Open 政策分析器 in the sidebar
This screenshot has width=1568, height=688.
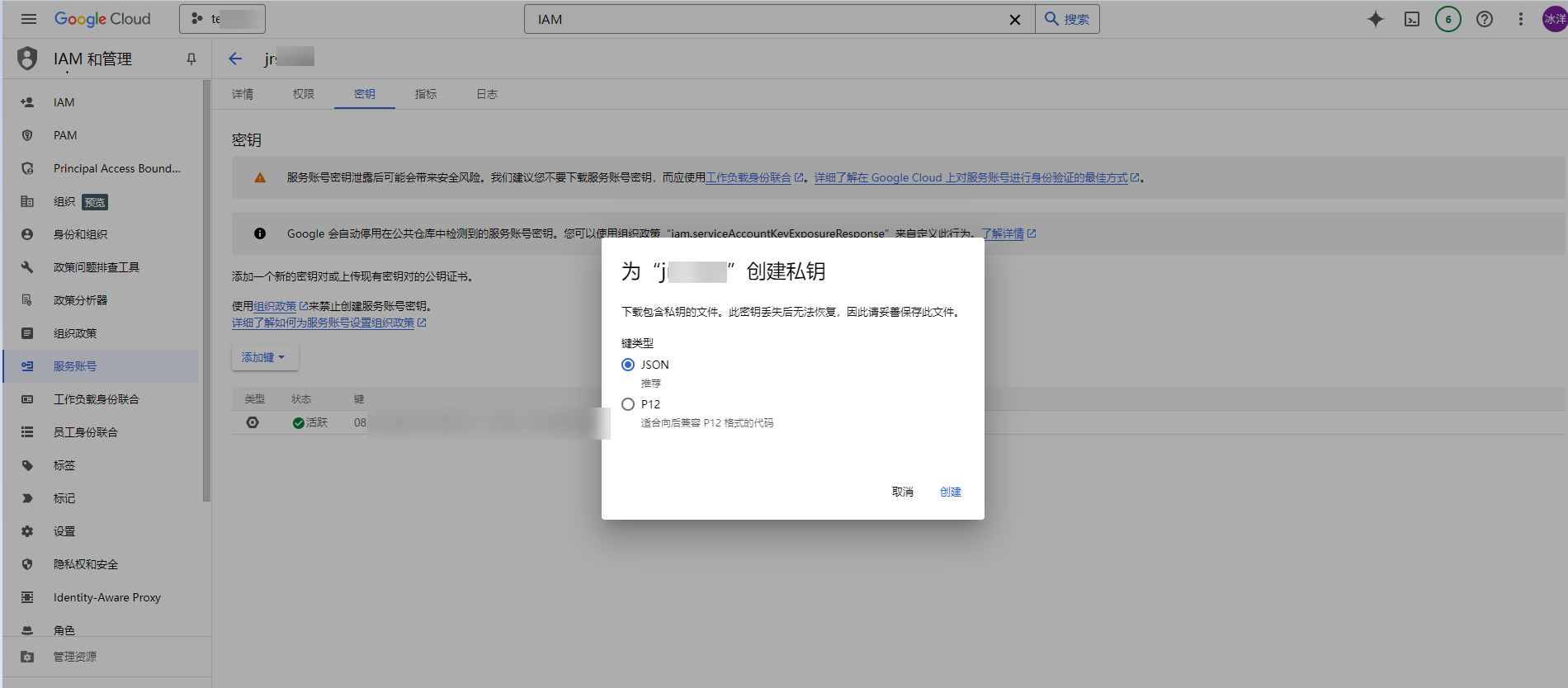pos(102,300)
